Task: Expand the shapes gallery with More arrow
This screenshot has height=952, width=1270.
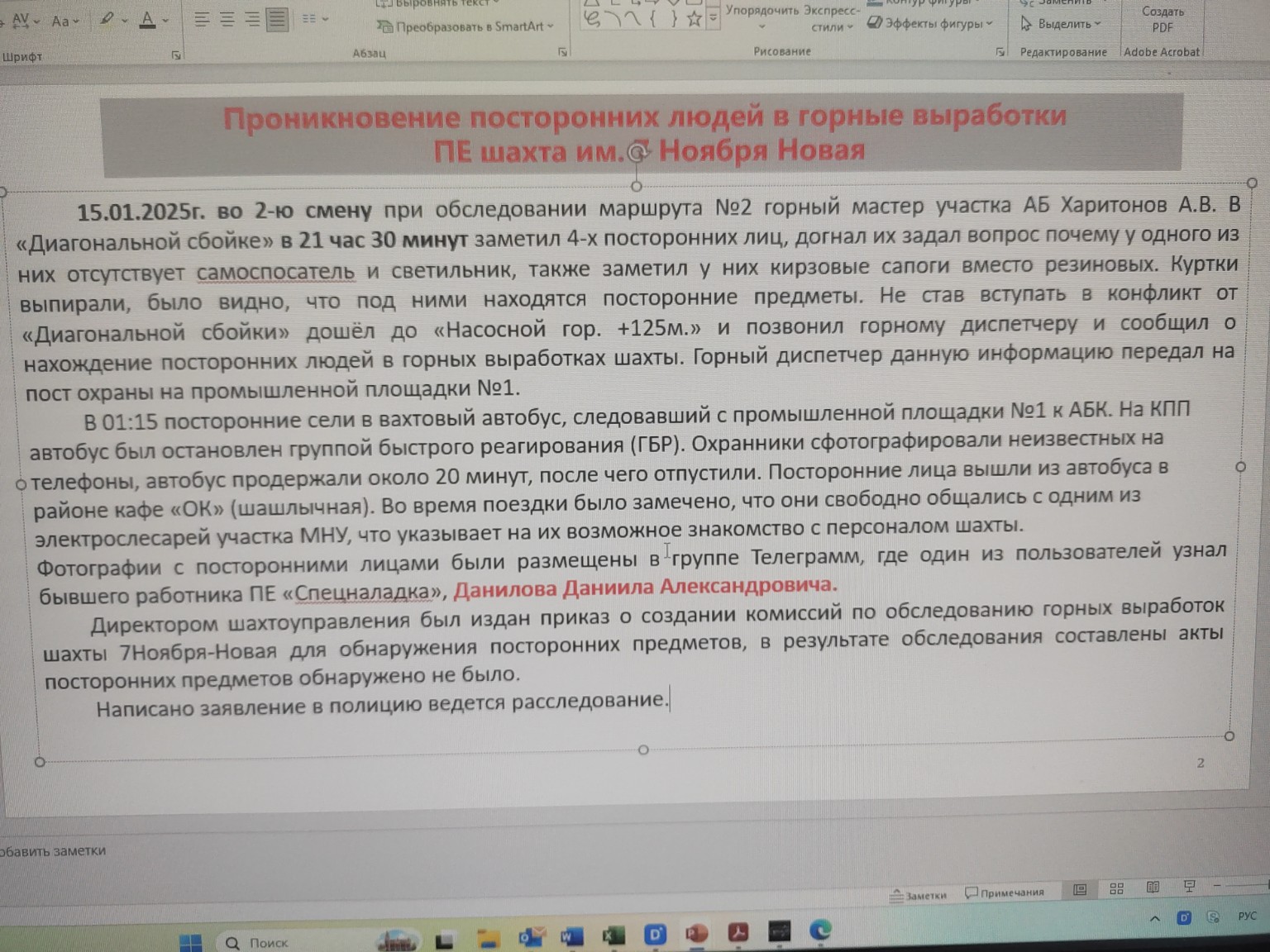Action: coord(712,18)
